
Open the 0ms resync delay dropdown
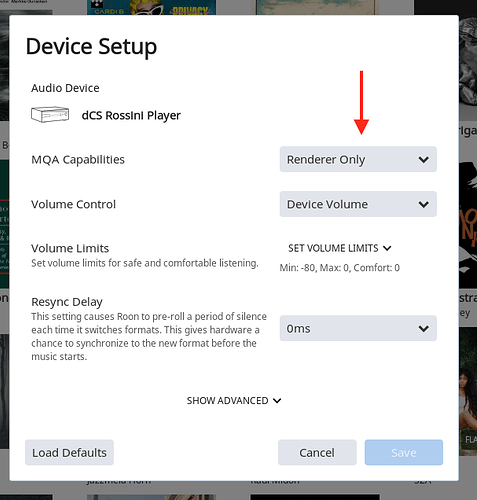[358, 328]
